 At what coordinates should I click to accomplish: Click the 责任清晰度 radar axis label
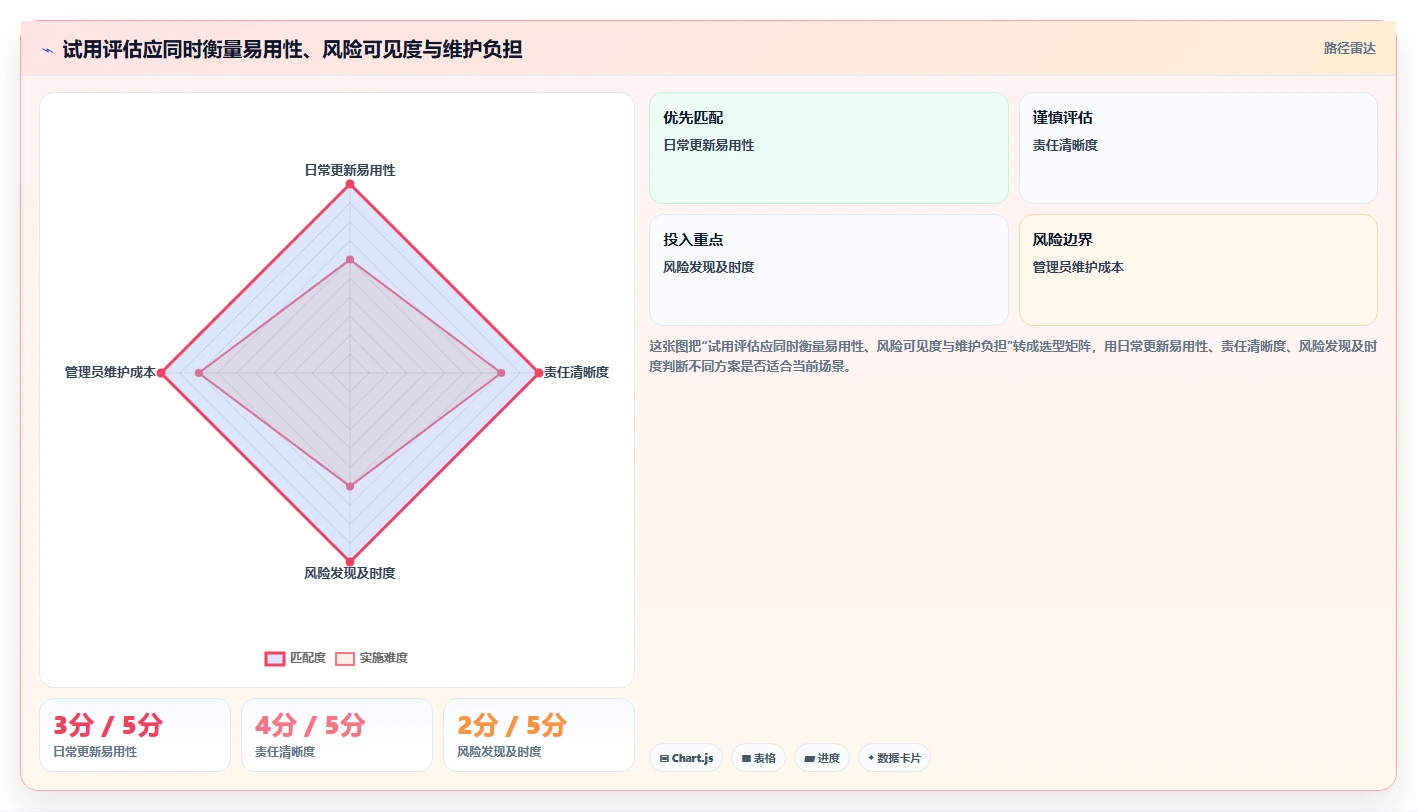(x=576, y=372)
